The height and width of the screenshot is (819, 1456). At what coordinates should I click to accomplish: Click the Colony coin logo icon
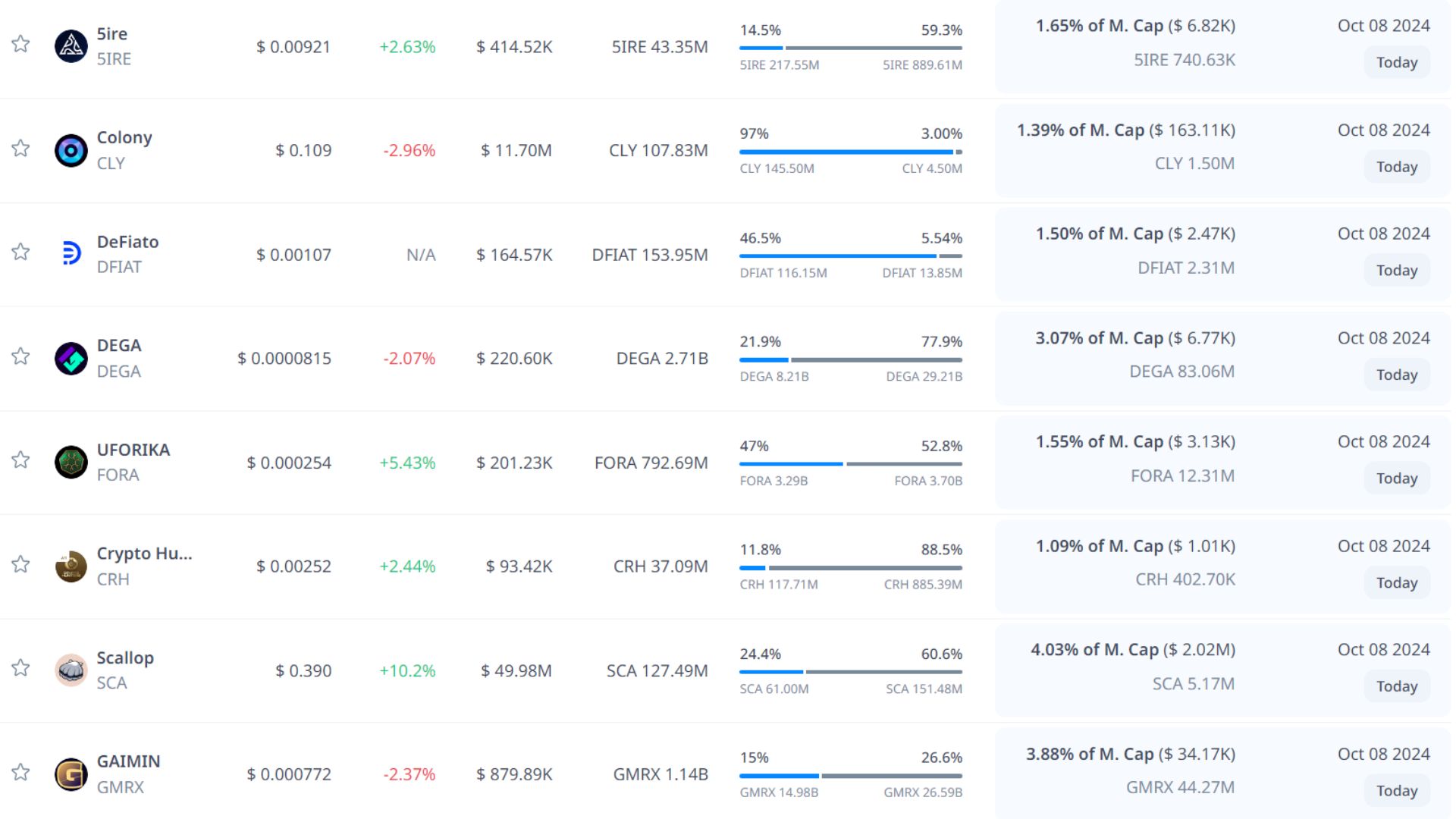pyautogui.click(x=71, y=150)
